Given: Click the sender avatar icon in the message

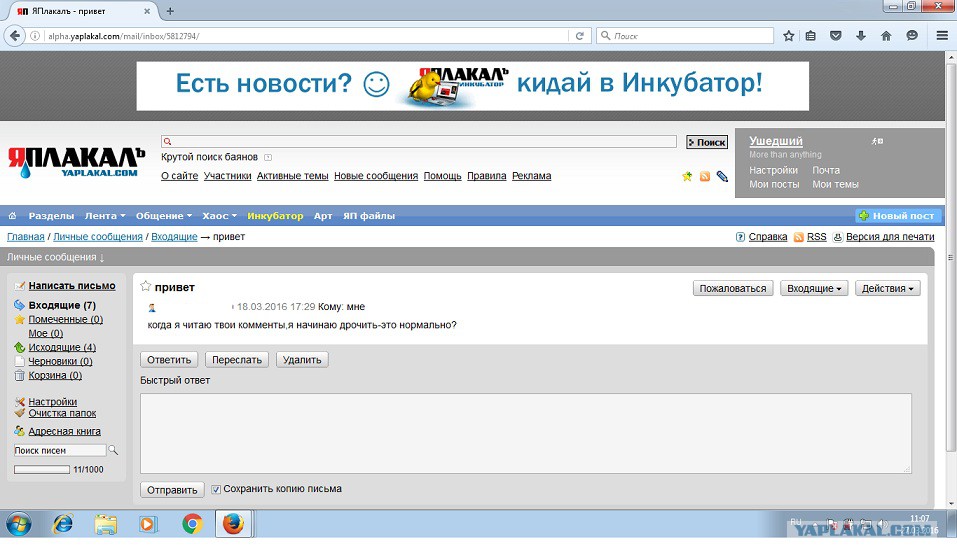Looking at the screenshot, I should point(152,307).
